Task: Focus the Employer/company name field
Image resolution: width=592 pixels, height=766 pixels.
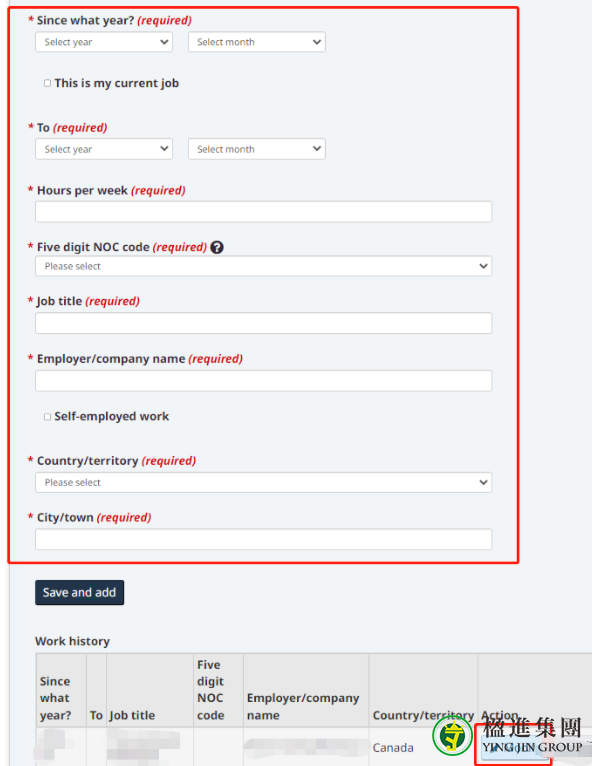Action: click(263, 381)
